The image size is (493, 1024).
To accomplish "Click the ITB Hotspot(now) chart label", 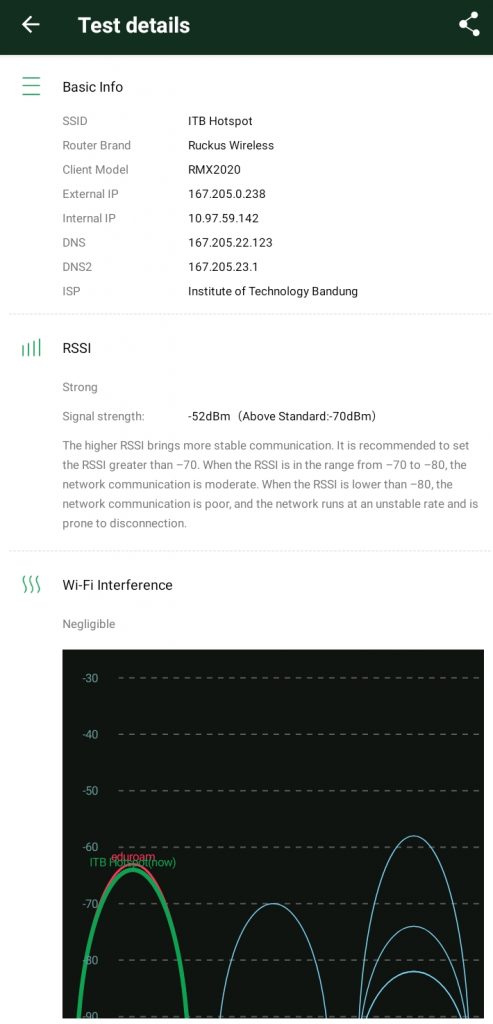I will [x=133, y=863].
